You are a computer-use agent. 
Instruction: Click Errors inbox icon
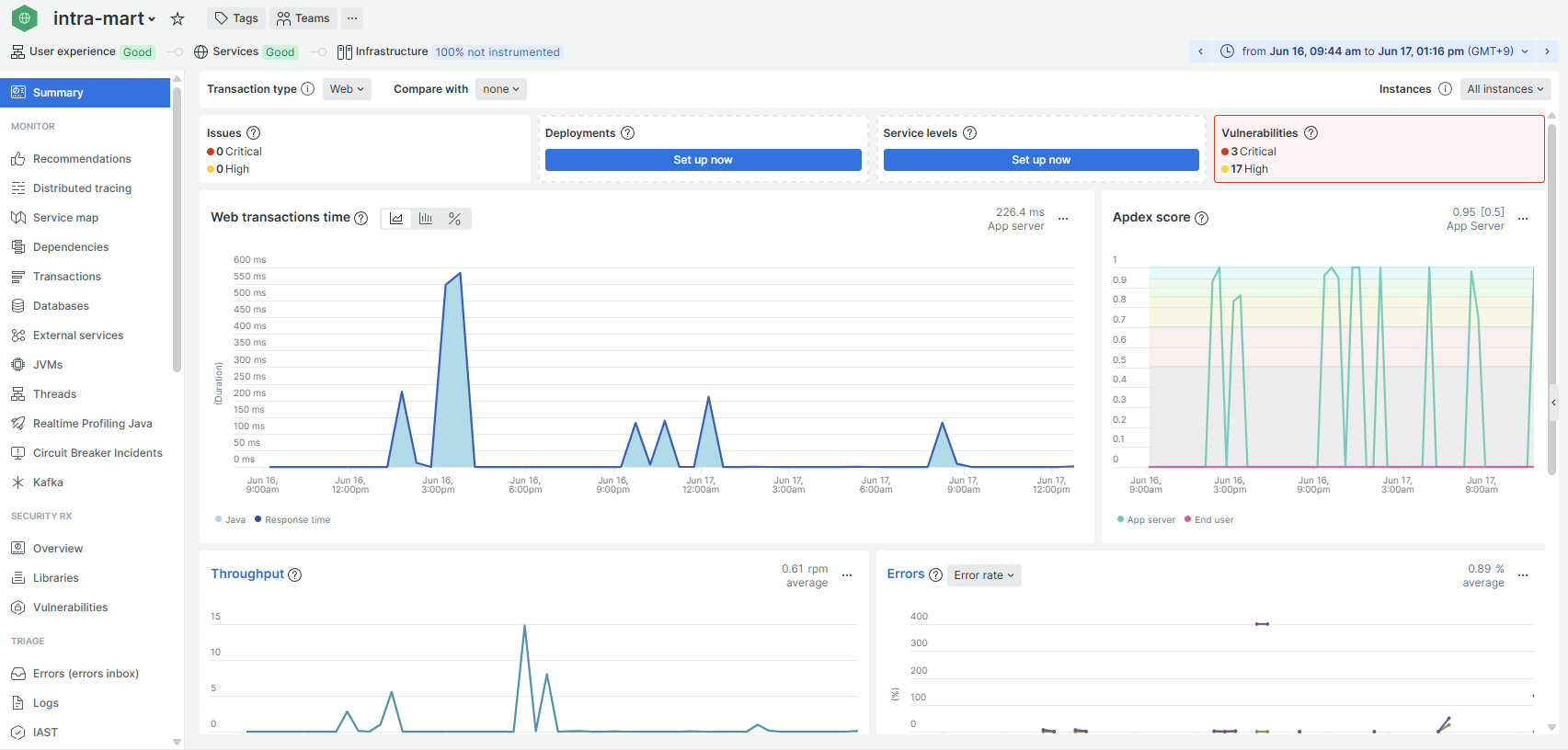coord(17,674)
